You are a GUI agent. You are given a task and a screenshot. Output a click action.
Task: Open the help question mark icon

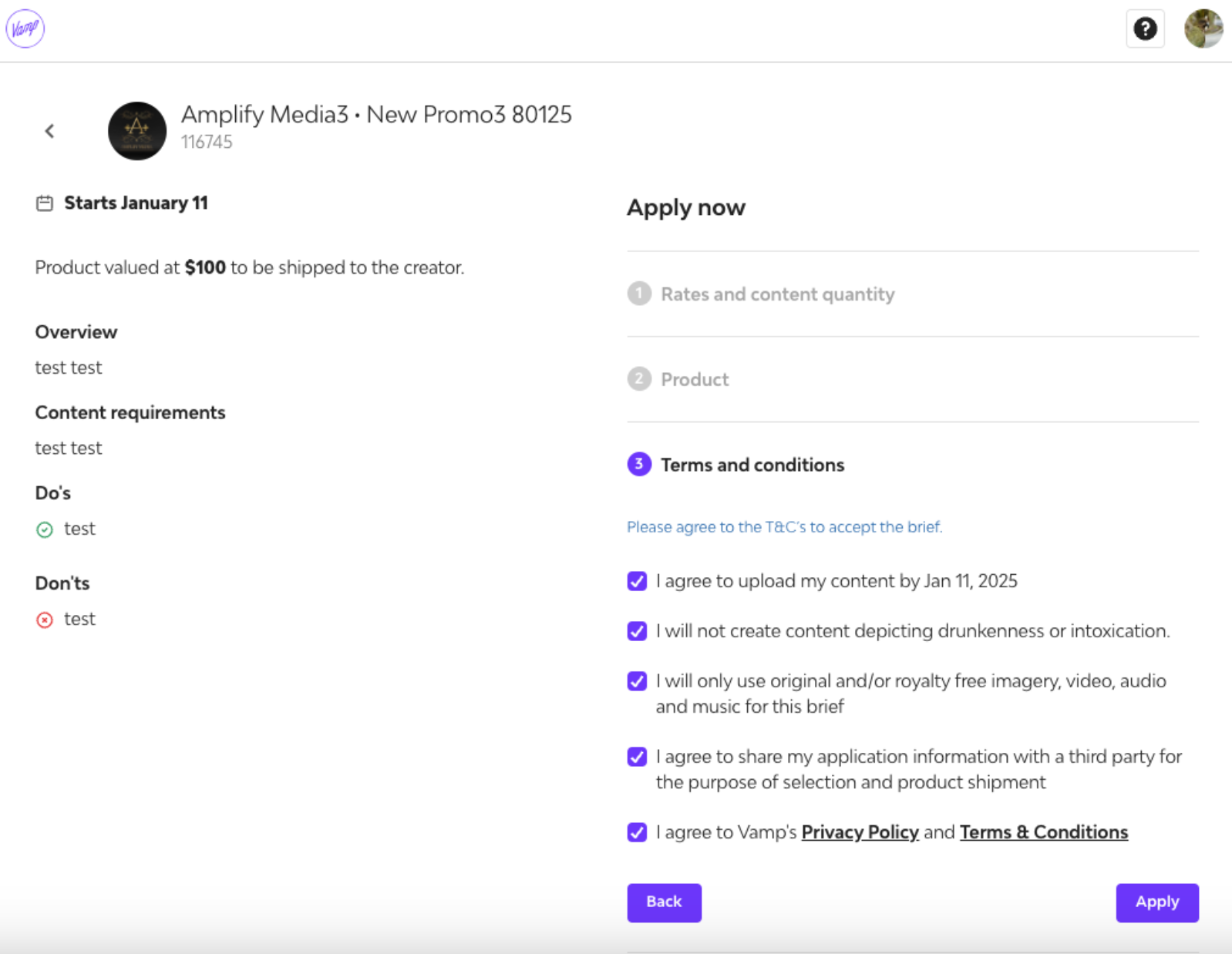1145,29
